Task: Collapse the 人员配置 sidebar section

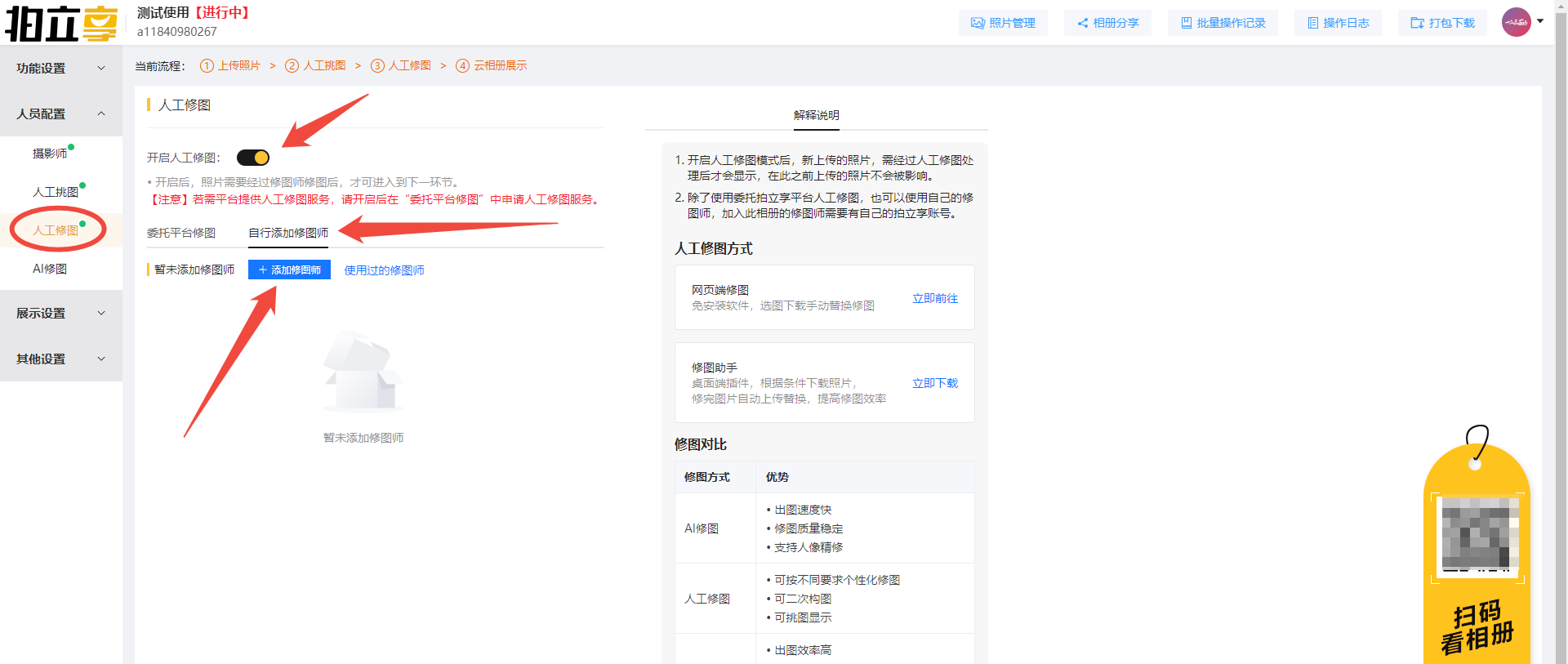Action: 61,114
